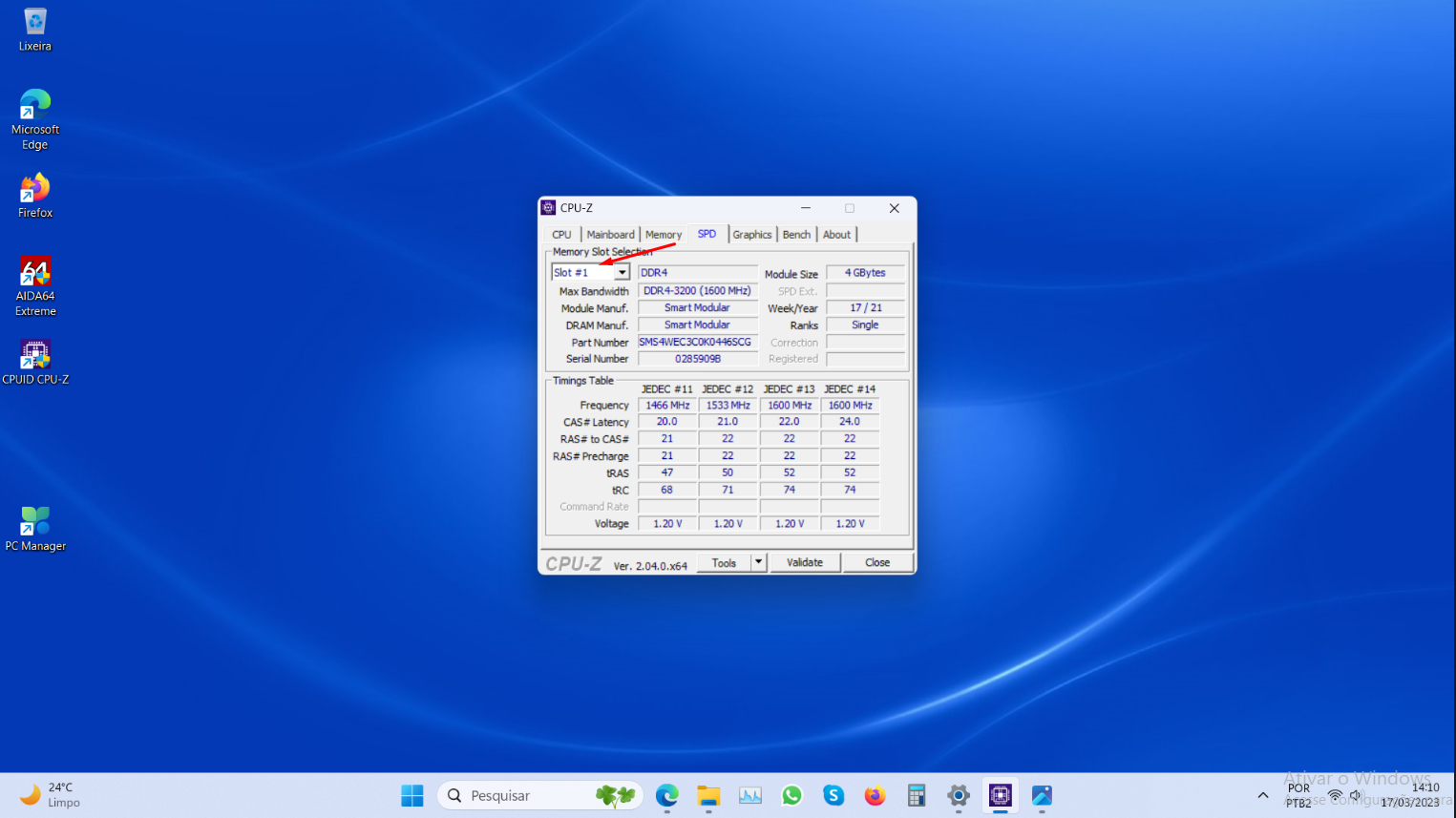Open PC Manager desktop shortcut
The image size is (1456, 818).
tap(35, 530)
